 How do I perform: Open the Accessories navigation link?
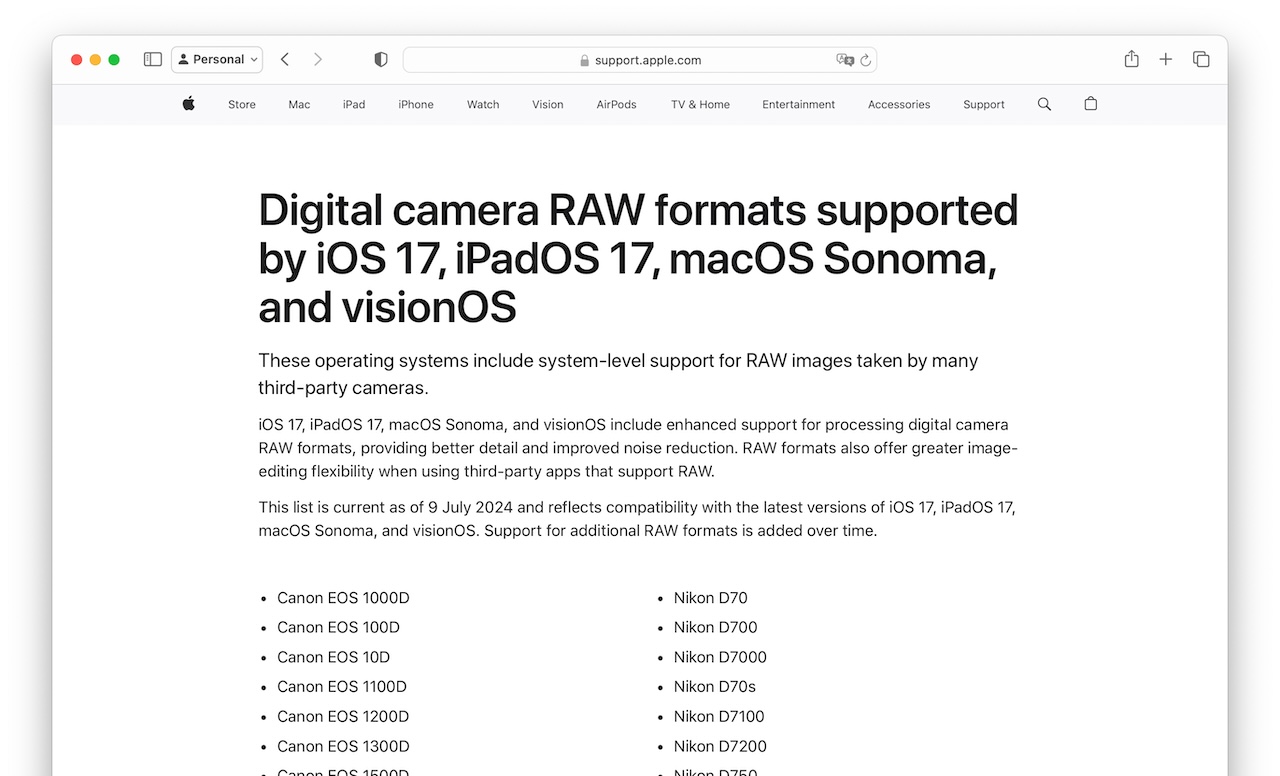(899, 104)
